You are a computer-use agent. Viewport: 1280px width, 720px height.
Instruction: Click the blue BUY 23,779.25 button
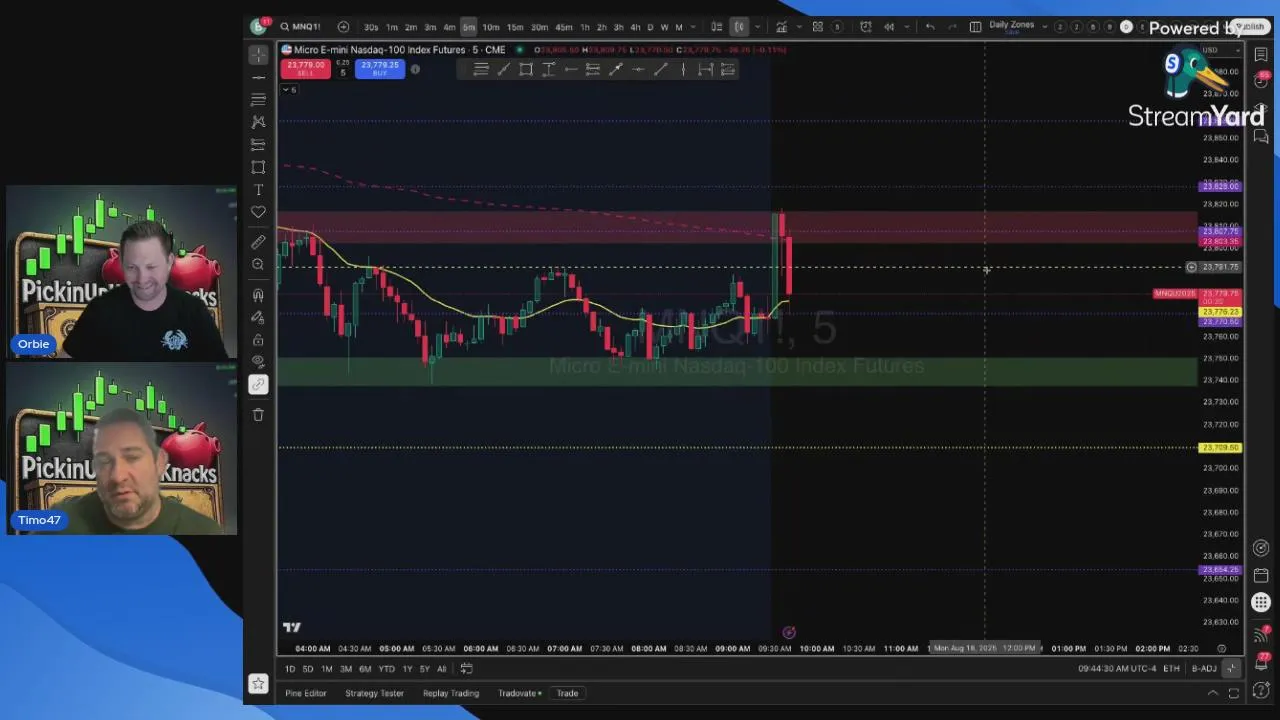click(380, 69)
